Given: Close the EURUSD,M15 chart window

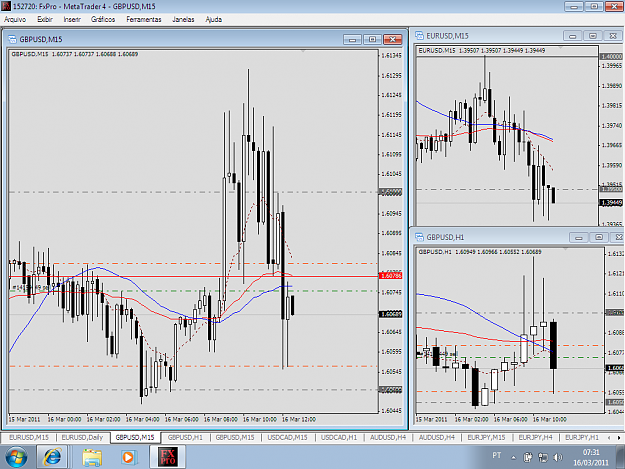Looking at the screenshot, I should 613,36.
